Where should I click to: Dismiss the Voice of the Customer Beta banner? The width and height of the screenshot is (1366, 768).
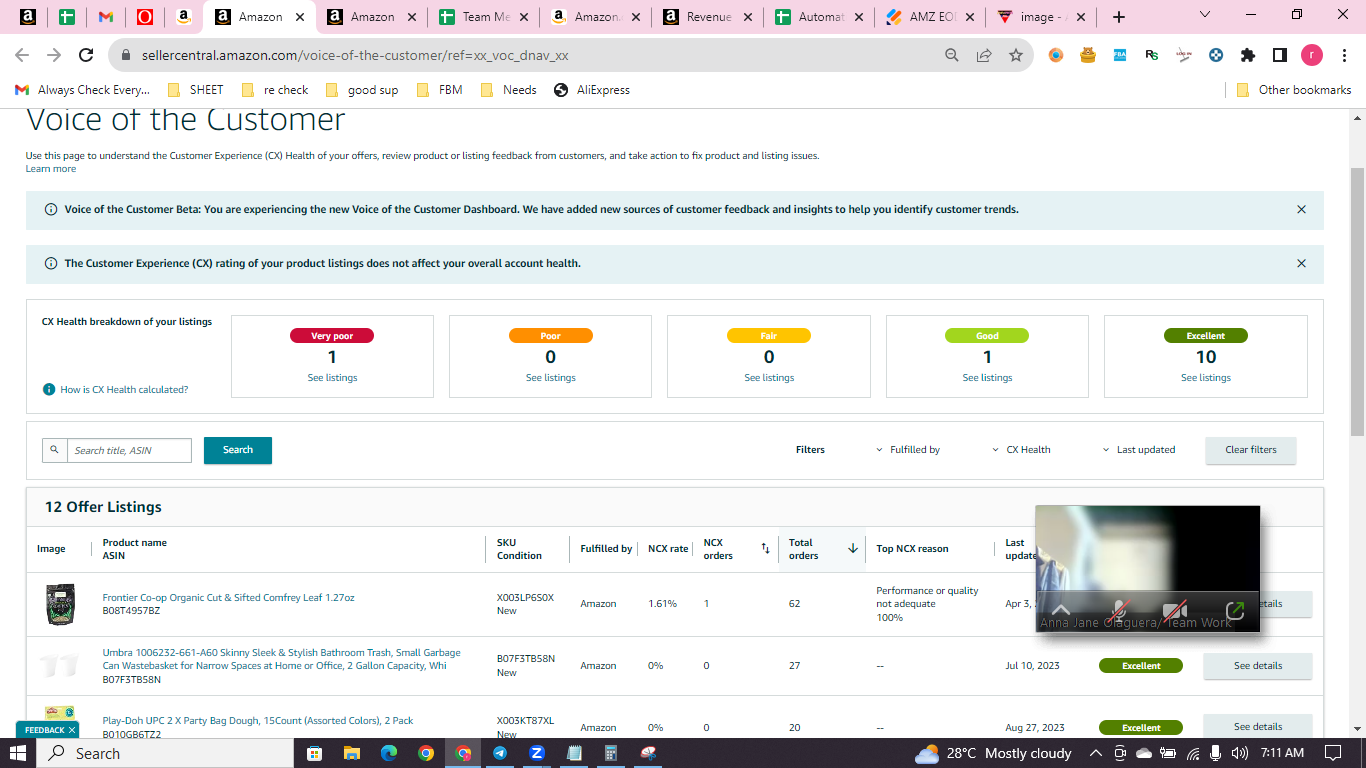click(x=1301, y=210)
